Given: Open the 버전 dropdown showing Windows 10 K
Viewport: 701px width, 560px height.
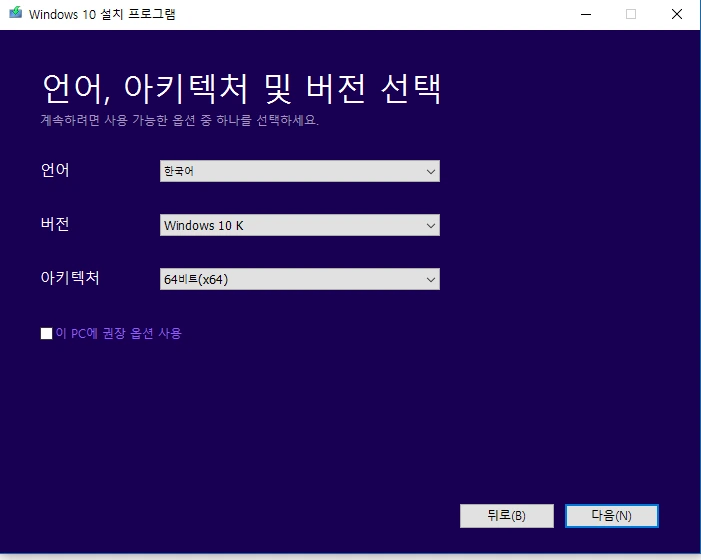Looking at the screenshot, I should 300,225.
